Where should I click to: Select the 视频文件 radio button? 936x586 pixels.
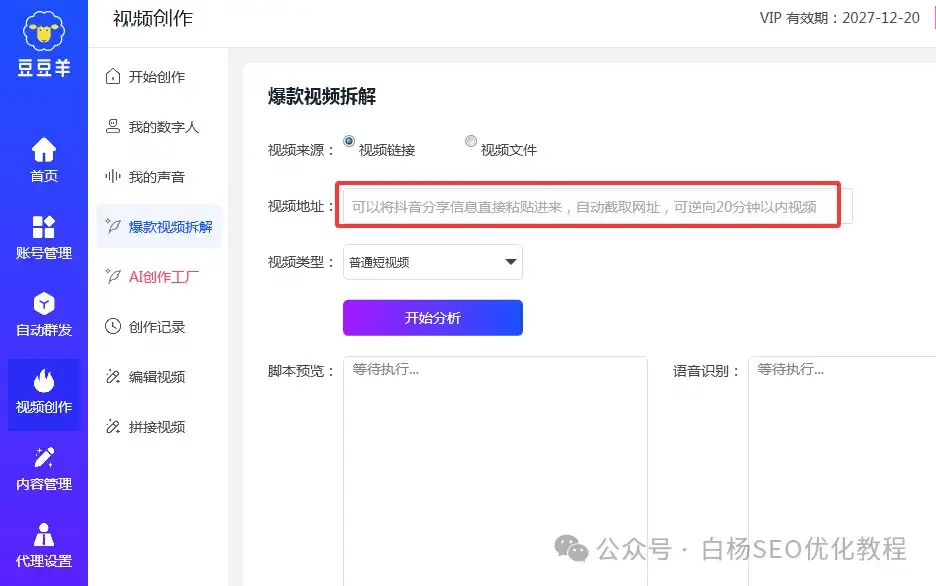click(471, 142)
